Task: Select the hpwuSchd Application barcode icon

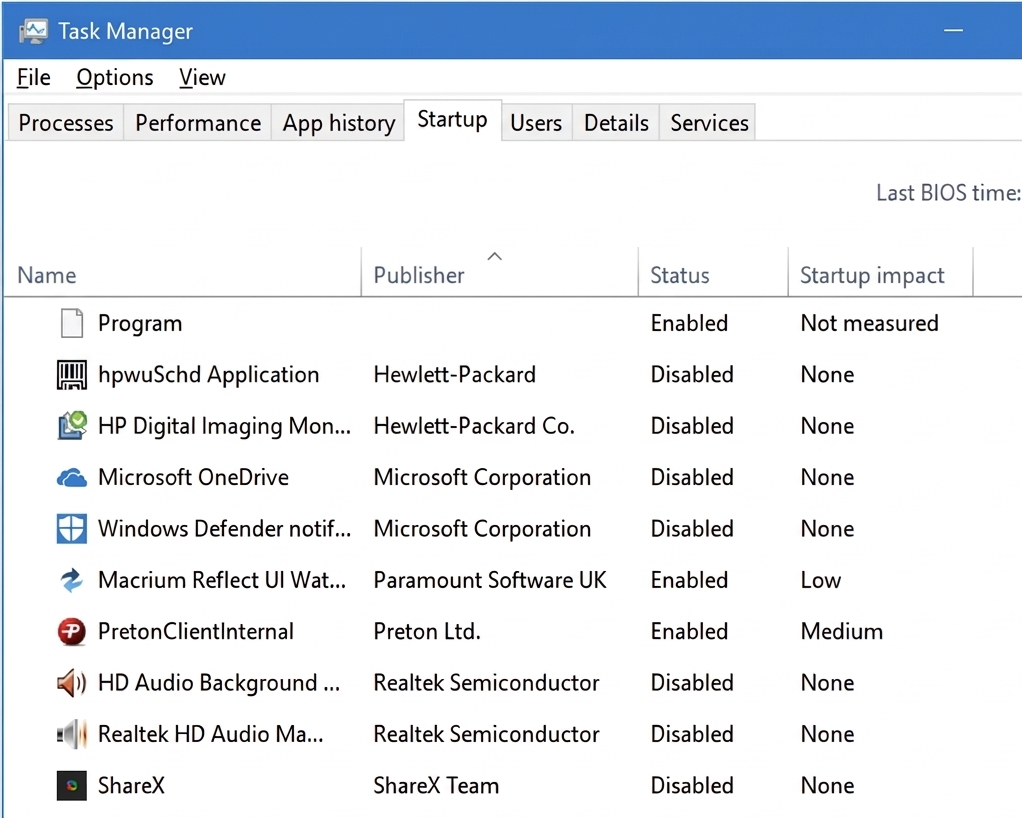Action: pyautogui.click(x=72, y=375)
